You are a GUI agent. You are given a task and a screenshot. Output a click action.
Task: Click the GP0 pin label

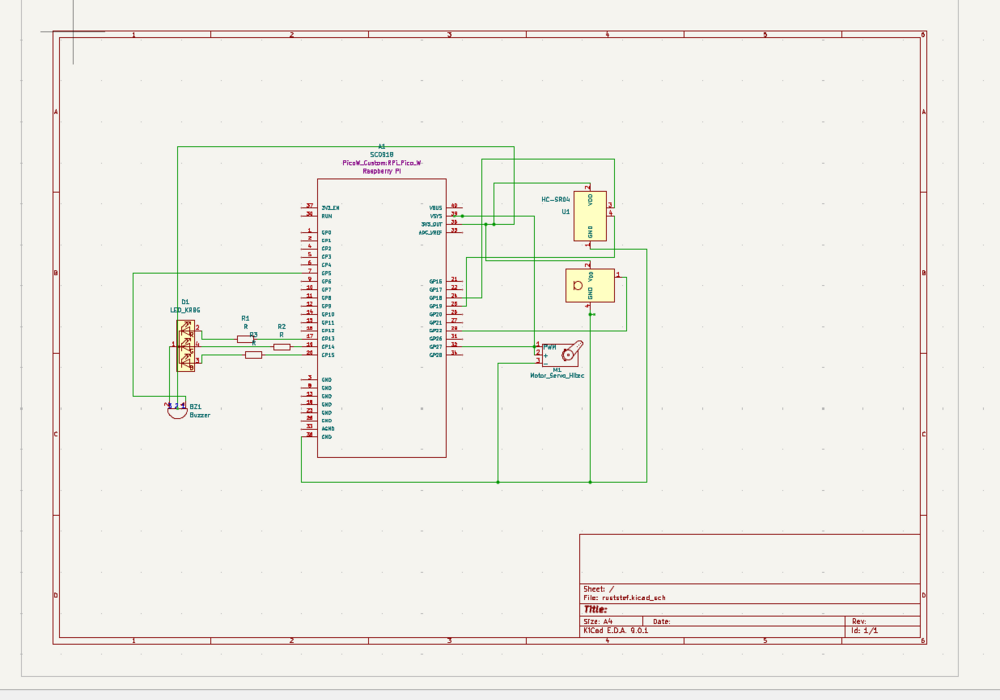(x=326, y=233)
